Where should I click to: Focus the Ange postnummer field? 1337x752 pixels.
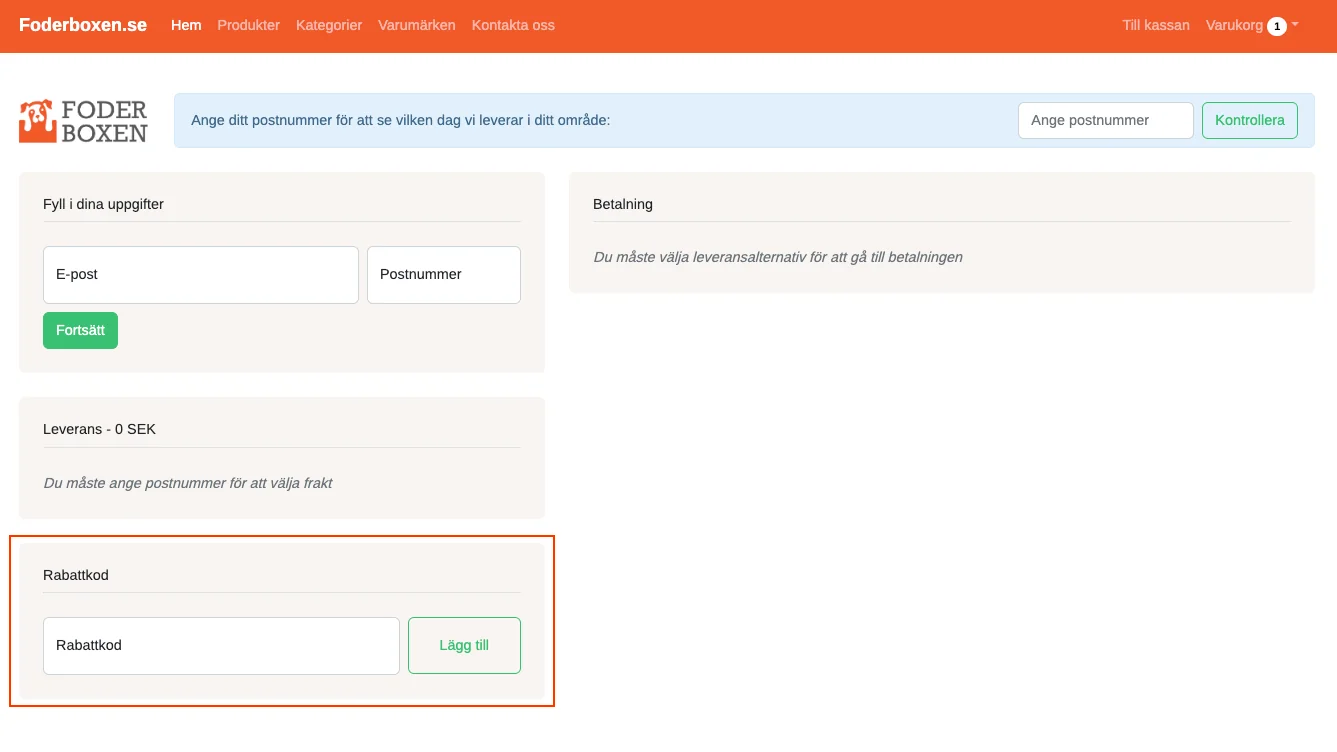click(1106, 120)
